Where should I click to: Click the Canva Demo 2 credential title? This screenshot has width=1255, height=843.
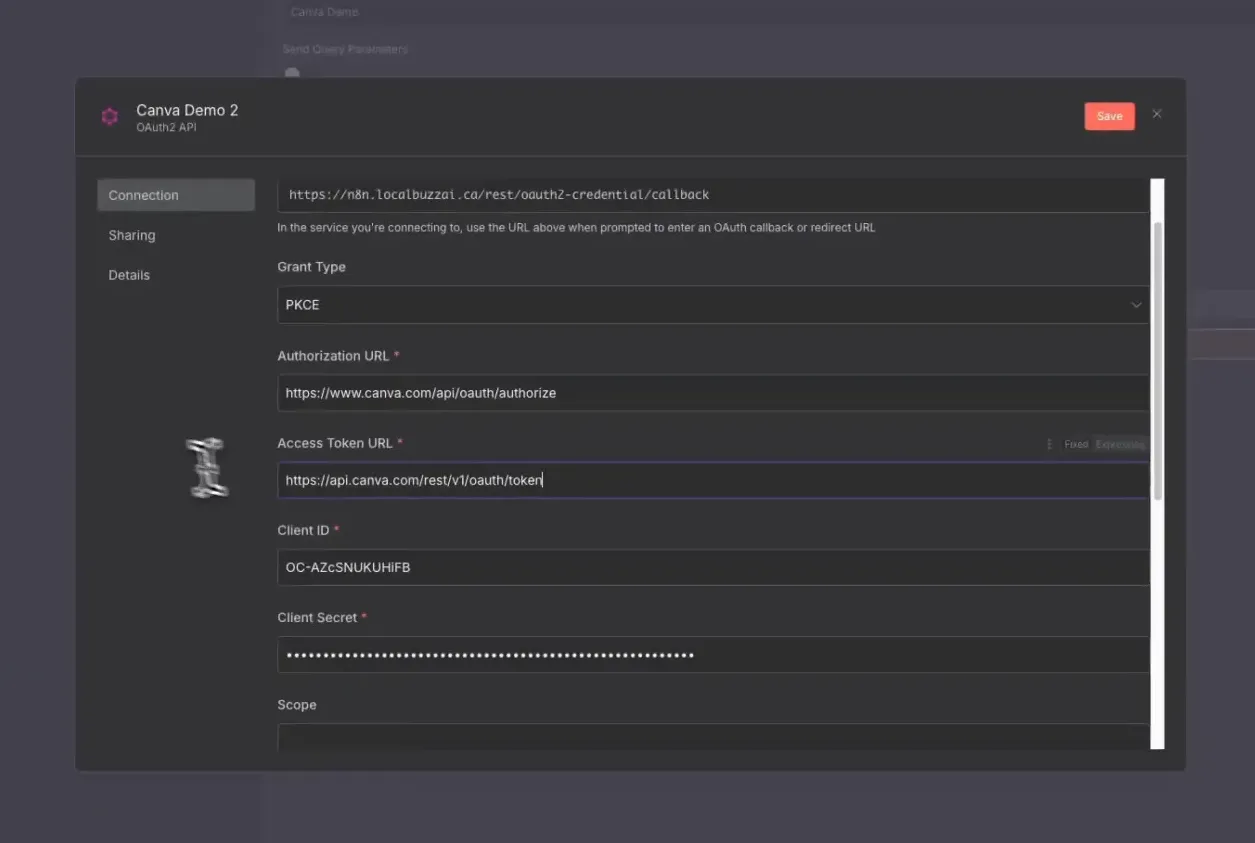click(x=187, y=110)
